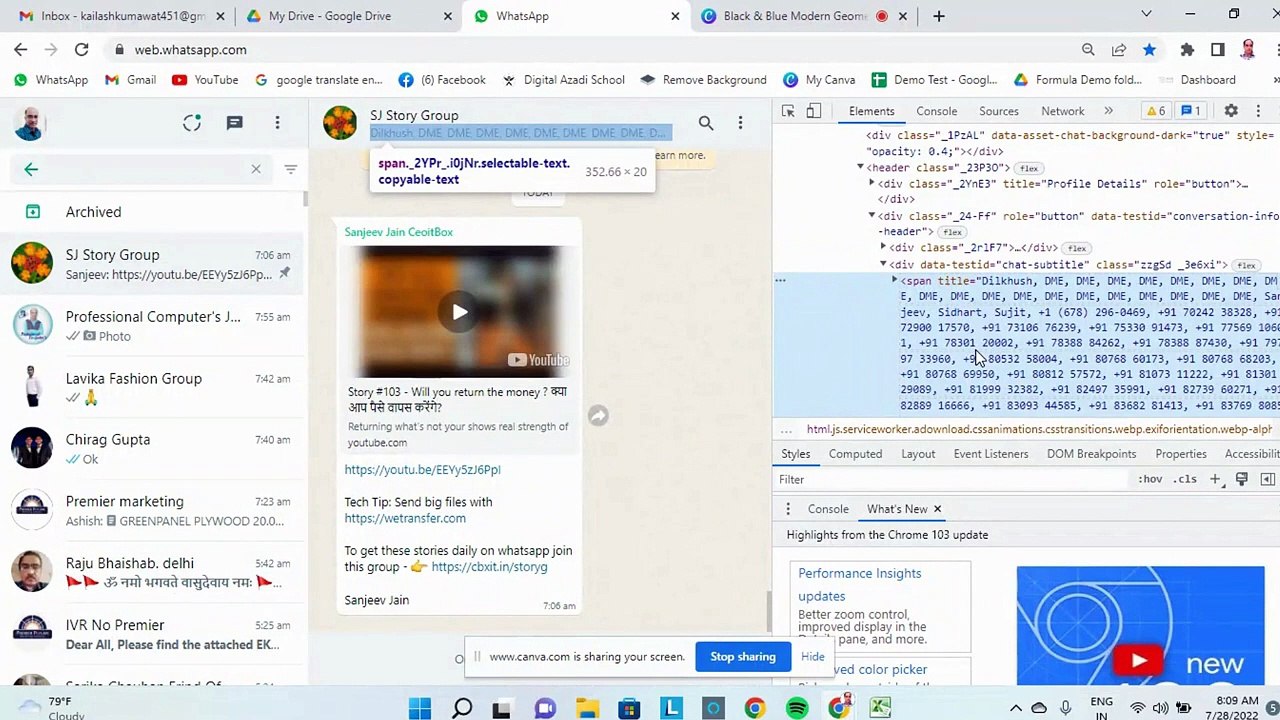Screen dimensions: 1280x720
Task: Bookmark star icon in address bar
Action: tap(1149, 50)
